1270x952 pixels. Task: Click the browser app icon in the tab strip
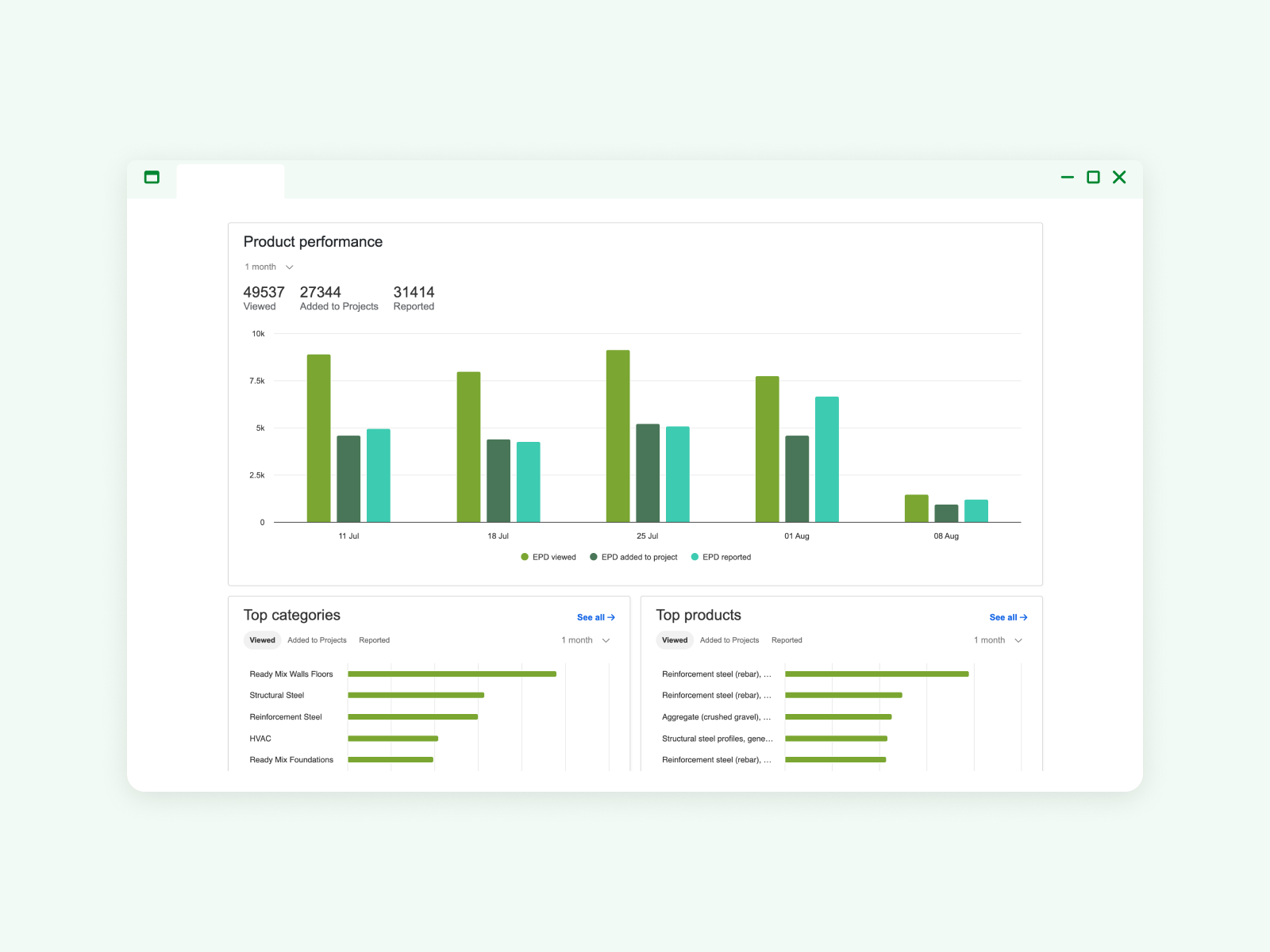pyautogui.click(x=152, y=177)
